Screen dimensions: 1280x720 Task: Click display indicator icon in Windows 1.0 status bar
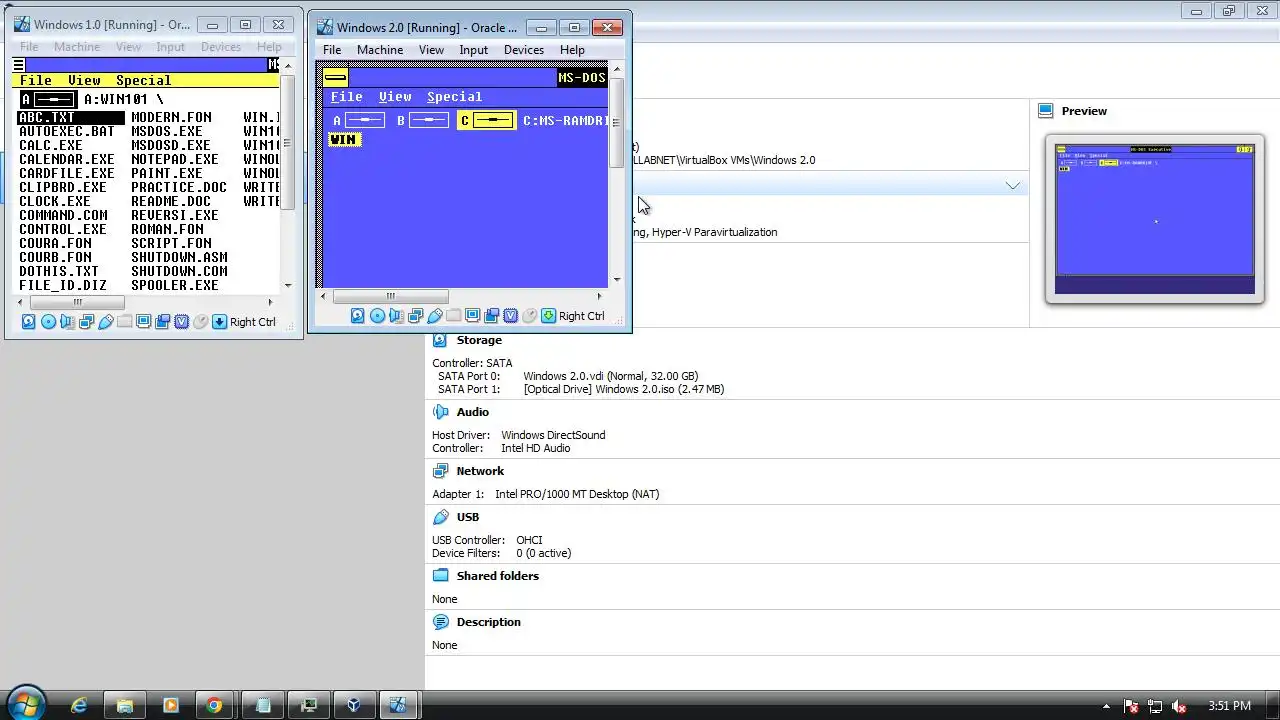(143, 322)
